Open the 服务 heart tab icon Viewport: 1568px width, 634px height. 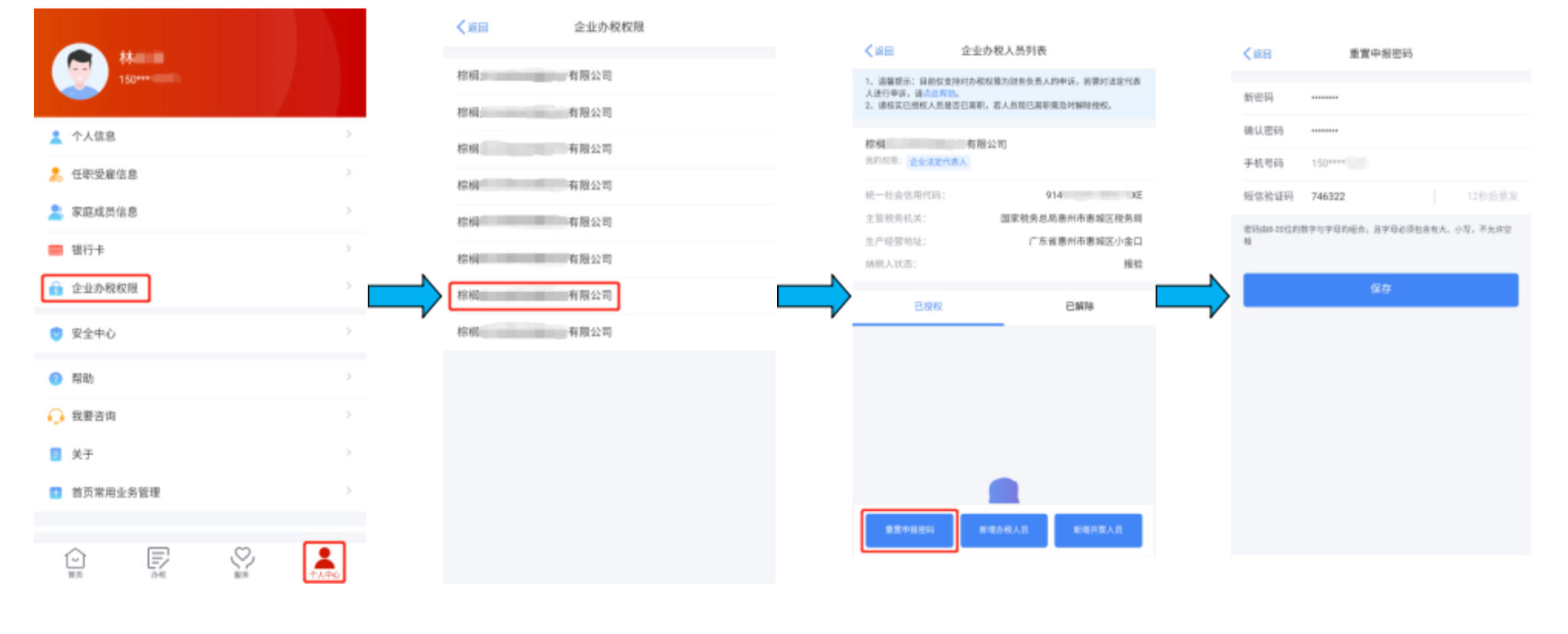[242, 559]
